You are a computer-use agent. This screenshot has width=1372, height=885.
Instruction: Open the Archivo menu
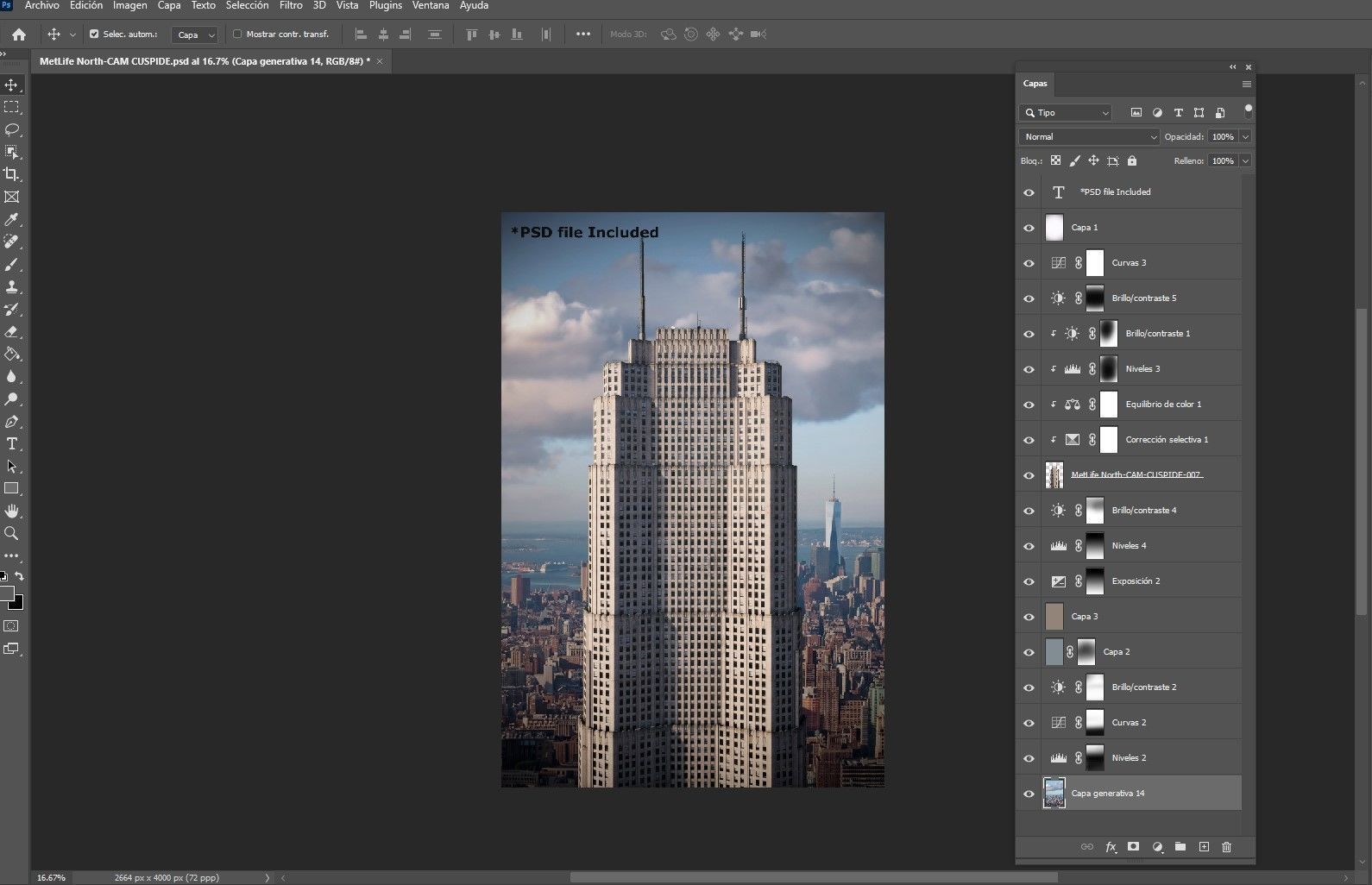41,5
